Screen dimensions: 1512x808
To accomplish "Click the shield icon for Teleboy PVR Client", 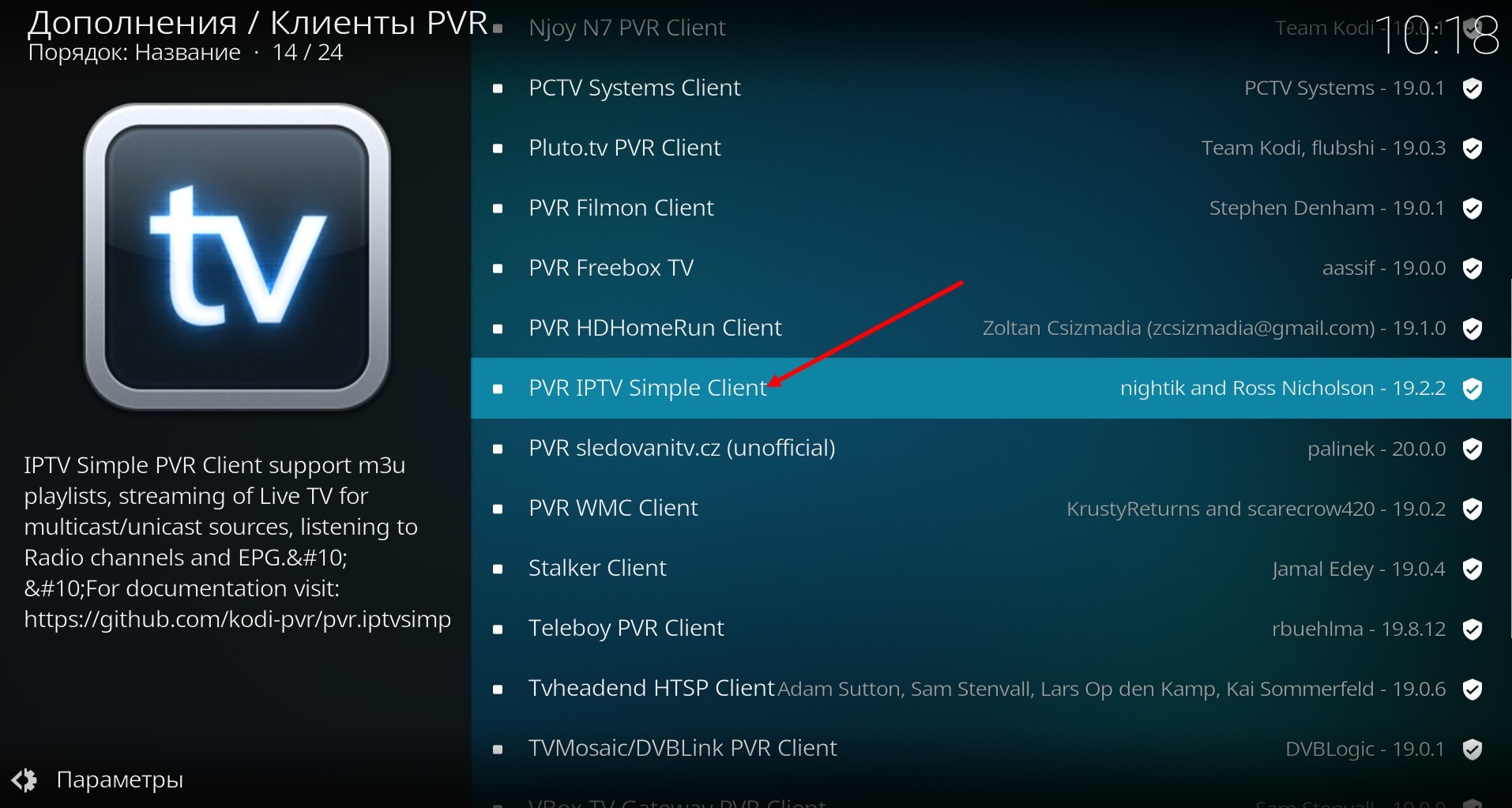I will [x=1472, y=629].
